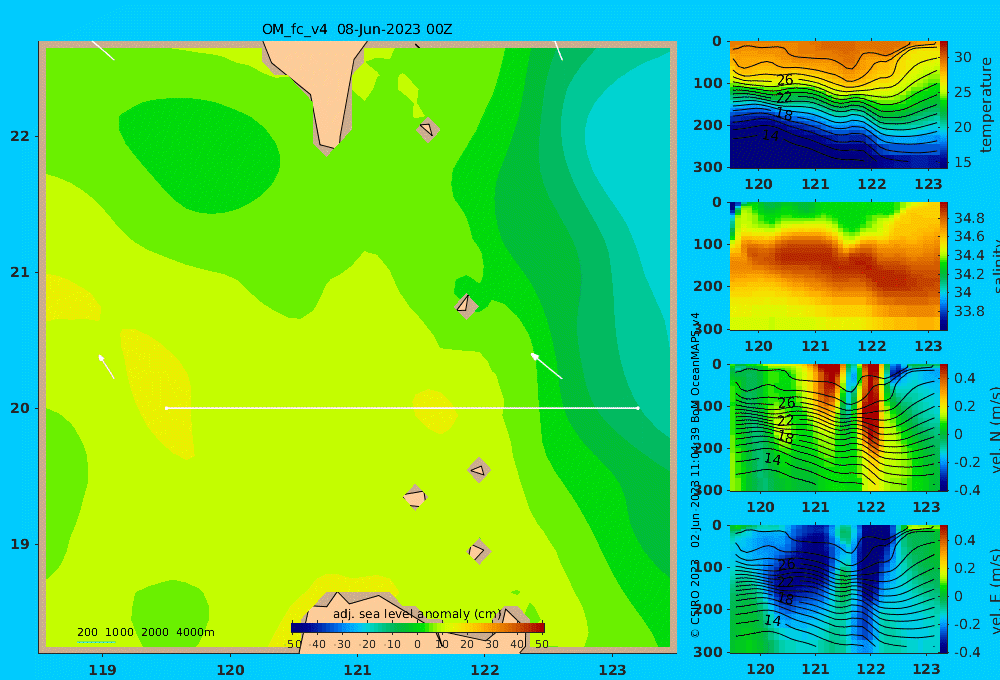Screen dimensions: 1000x680
Task: Click the island near 22°N 121.55°E
Action: click(428, 129)
